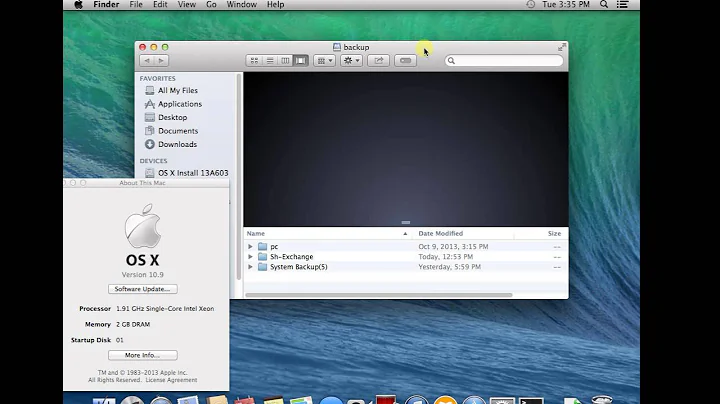Select the 'Yesterday, 5:59 PM' date cell

(x=450, y=267)
